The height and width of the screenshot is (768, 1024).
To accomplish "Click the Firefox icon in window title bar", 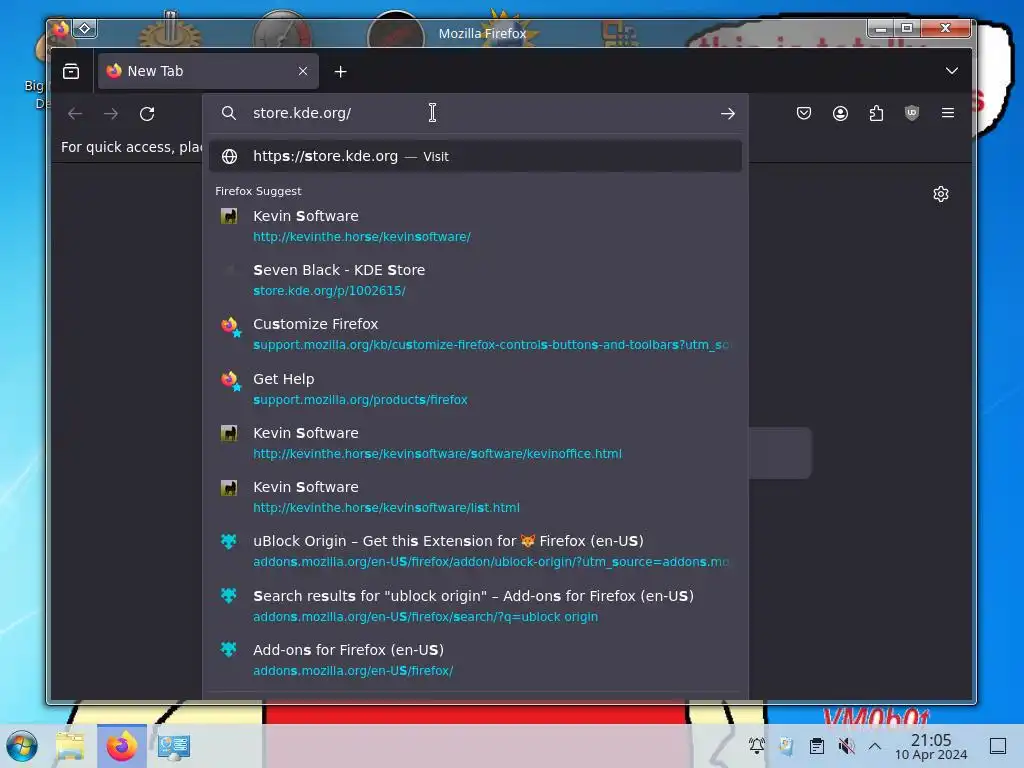I will (61, 29).
